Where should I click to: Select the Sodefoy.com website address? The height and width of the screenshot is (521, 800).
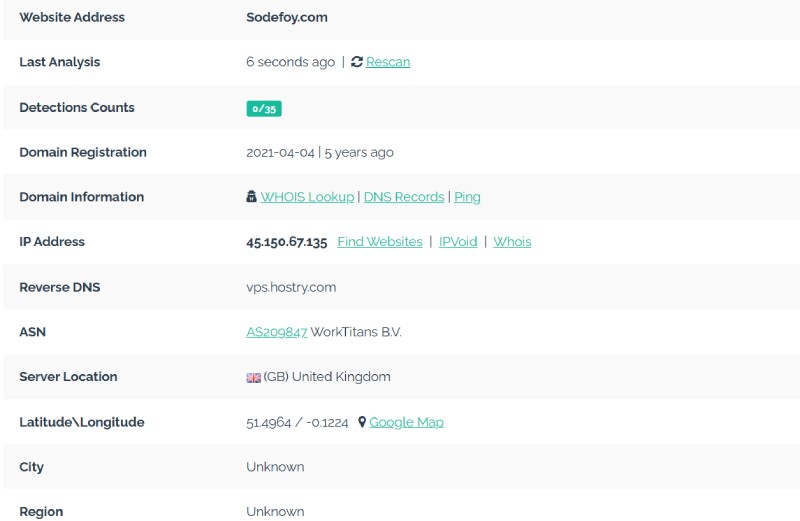click(x=287, y=17)
